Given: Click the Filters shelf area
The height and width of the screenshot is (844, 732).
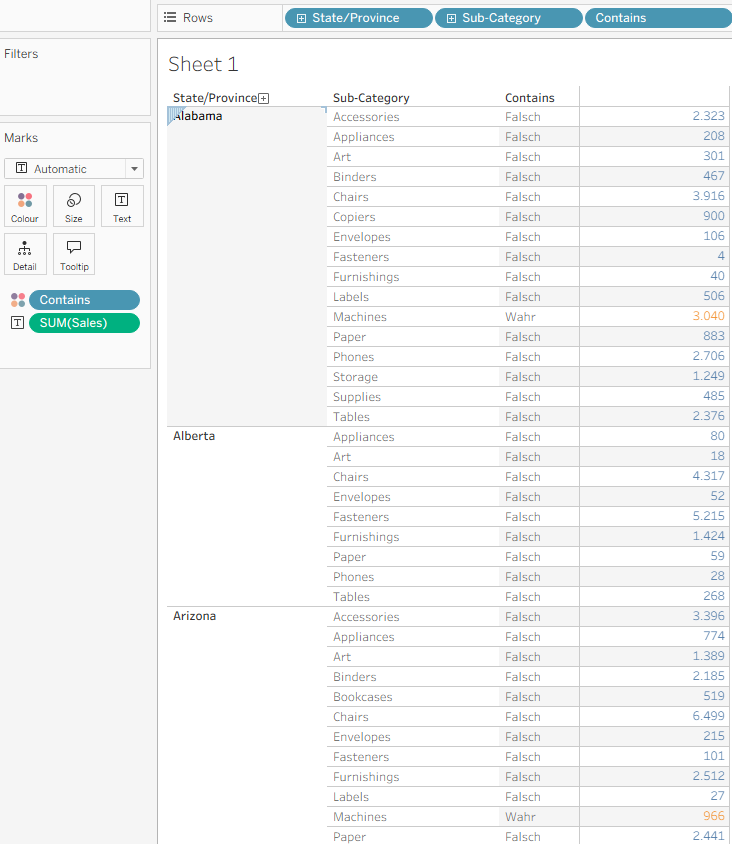Looking at the screenshot, I should [x=75, y=85].
